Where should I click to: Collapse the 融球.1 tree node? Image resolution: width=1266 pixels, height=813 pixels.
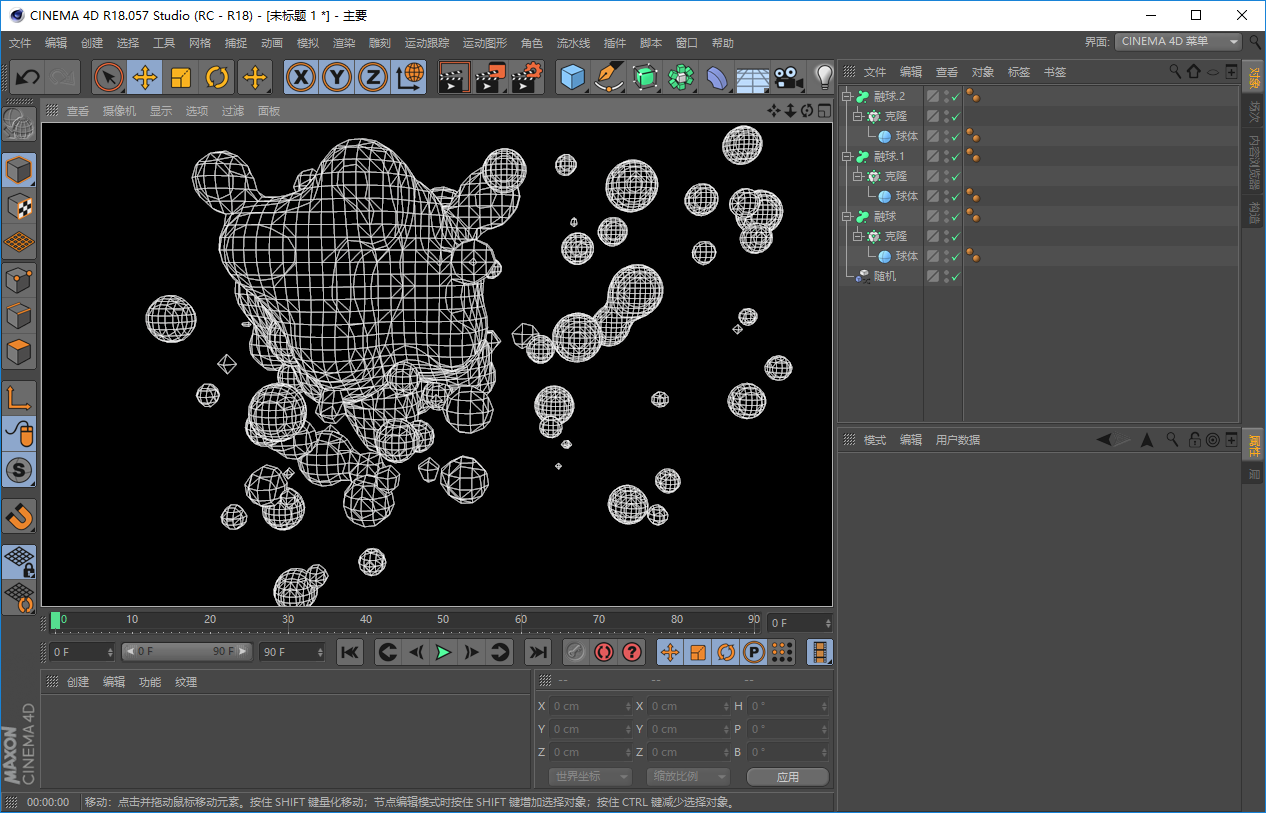tap(846, 157)
